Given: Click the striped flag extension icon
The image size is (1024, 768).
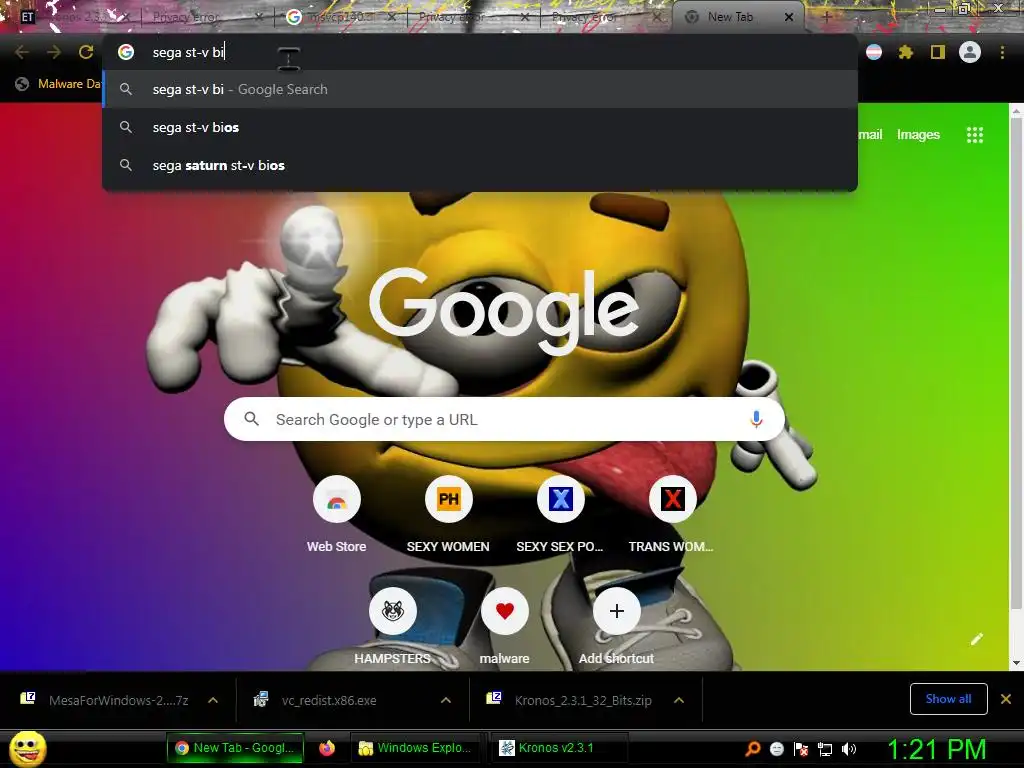Looking at the screenshot, I should click(874, 52).
